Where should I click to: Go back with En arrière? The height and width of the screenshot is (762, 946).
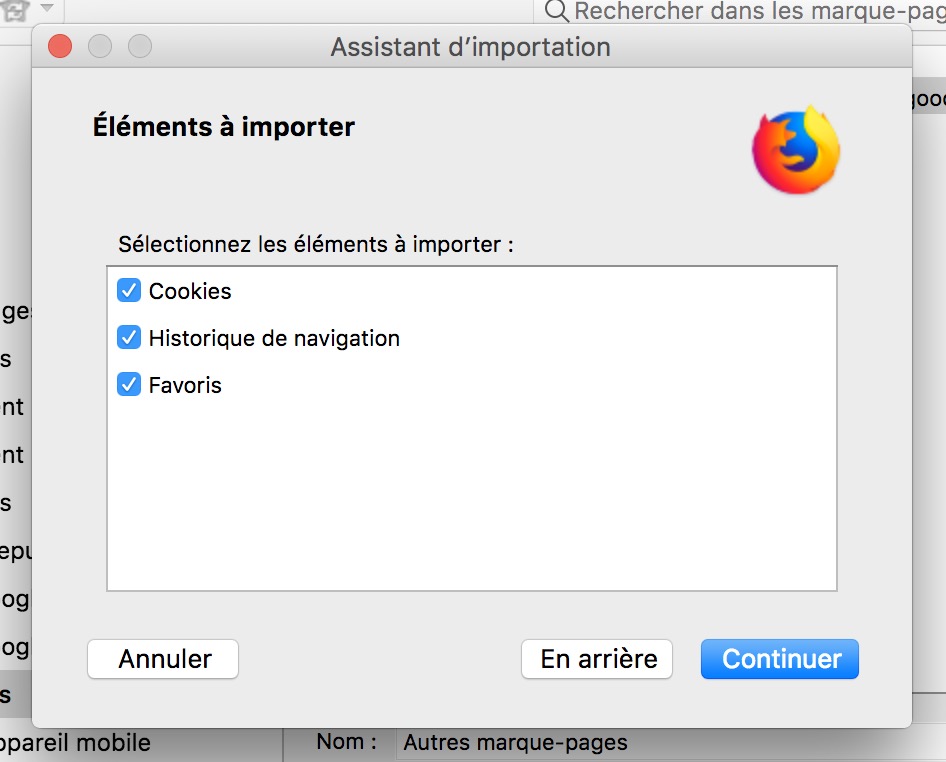click(597, 659)
